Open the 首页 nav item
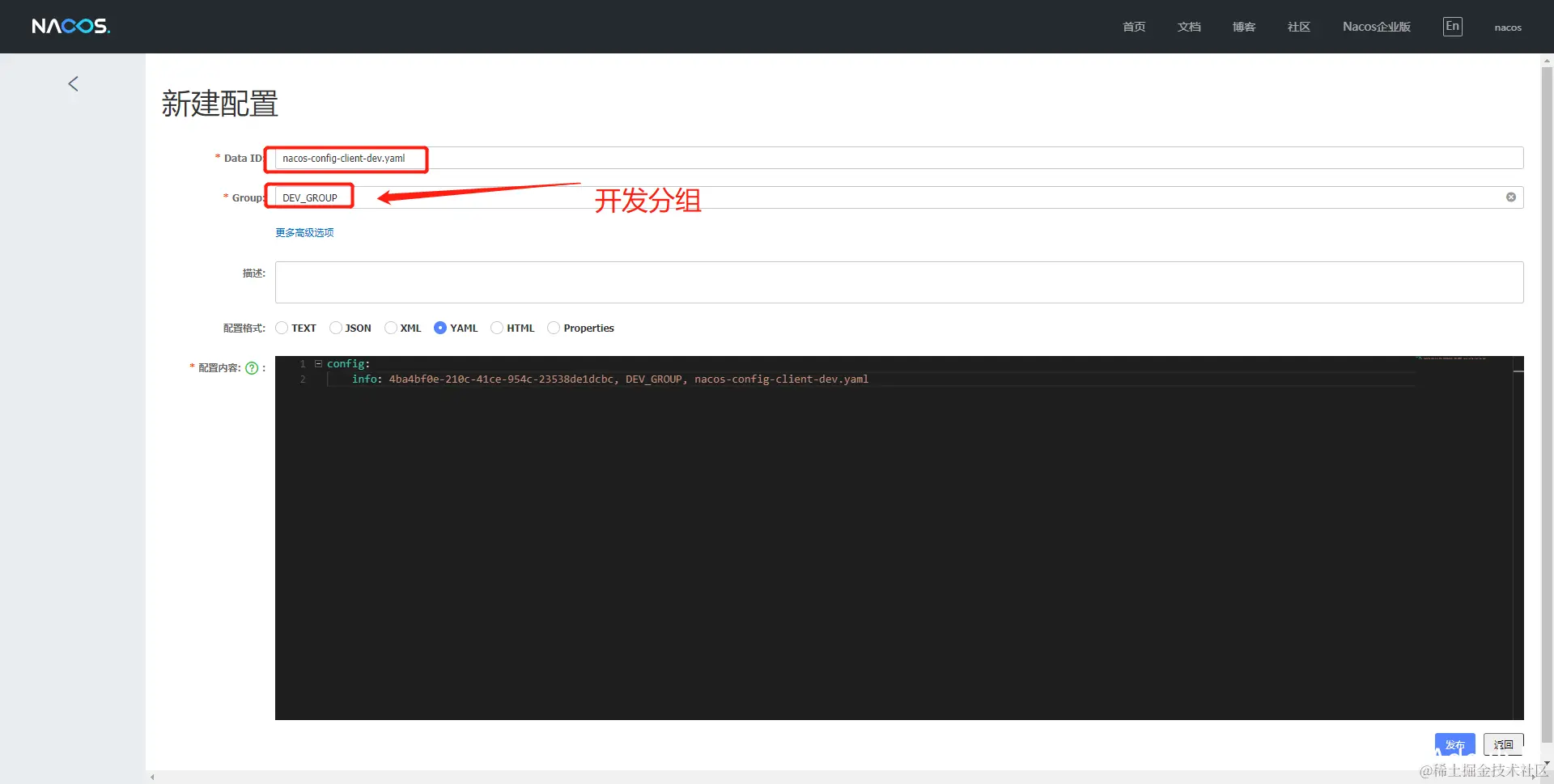The image size is (1554, 784). click(1134, 27)
